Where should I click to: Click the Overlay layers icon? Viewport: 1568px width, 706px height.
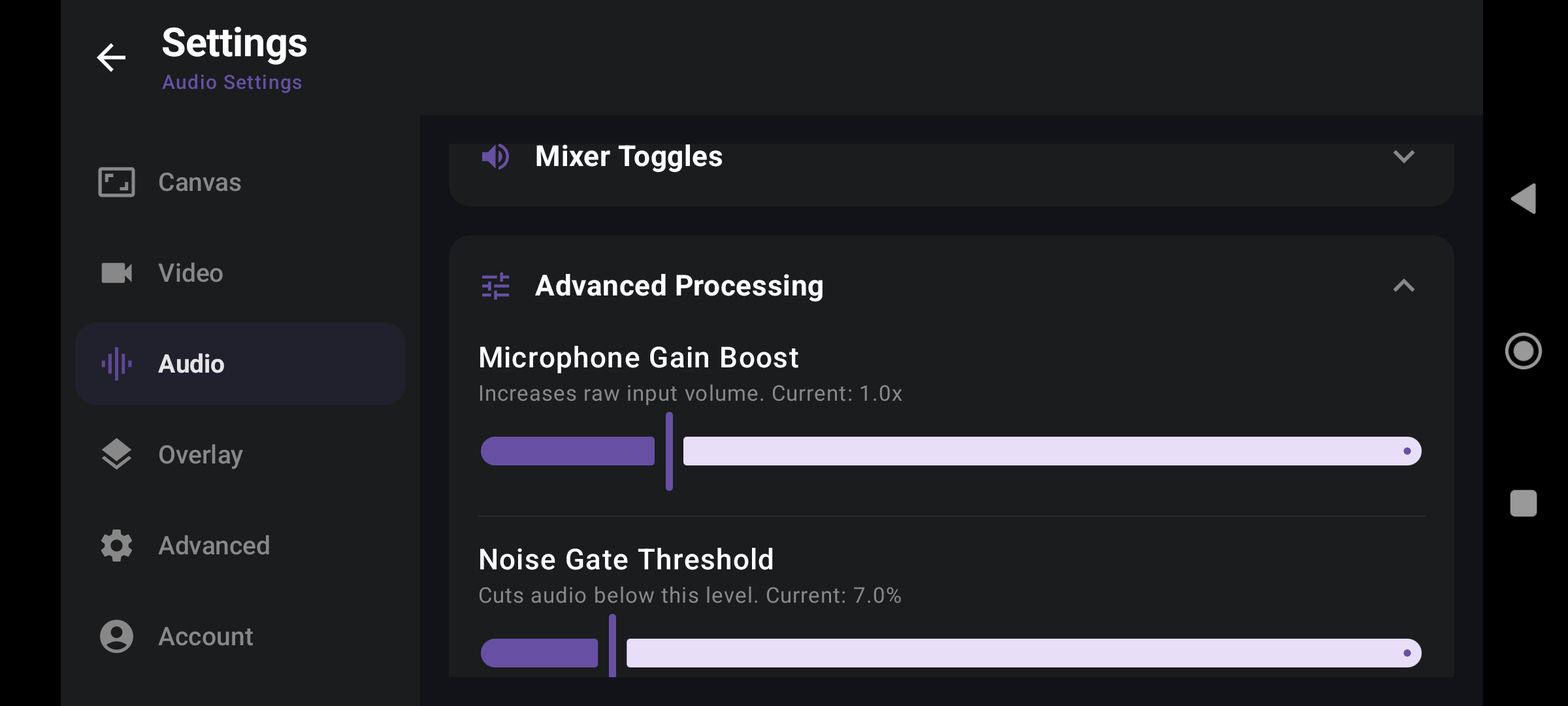pyautogui.click(x=116, y=454)
